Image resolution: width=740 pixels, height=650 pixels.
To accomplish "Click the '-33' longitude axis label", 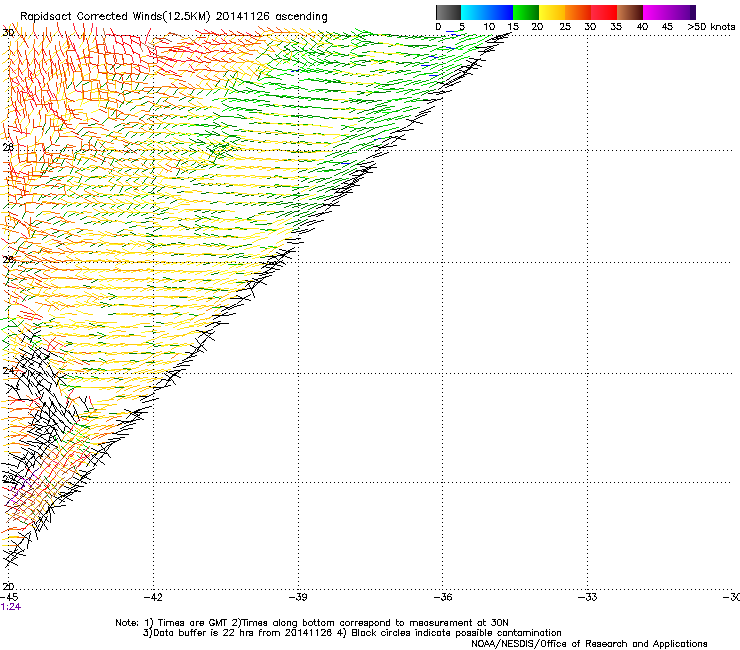I will click(587, 597).
